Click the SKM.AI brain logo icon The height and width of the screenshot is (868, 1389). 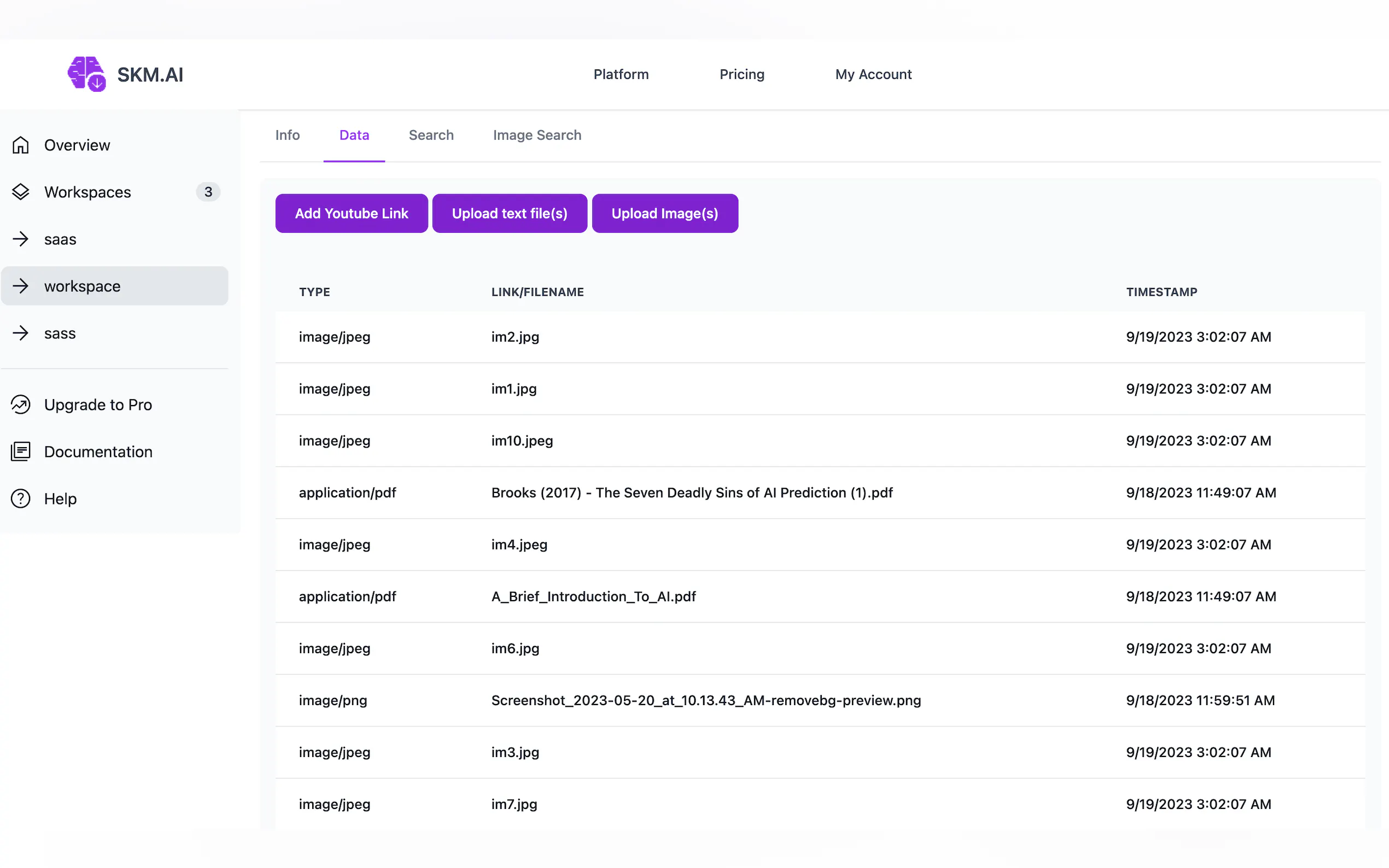click(87, 74)
